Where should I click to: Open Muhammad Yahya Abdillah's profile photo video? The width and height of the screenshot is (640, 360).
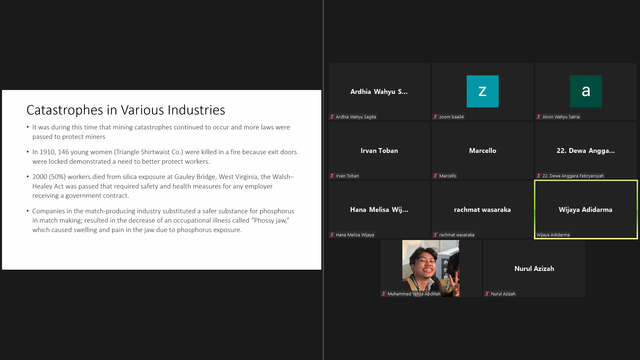coord(431,268)
